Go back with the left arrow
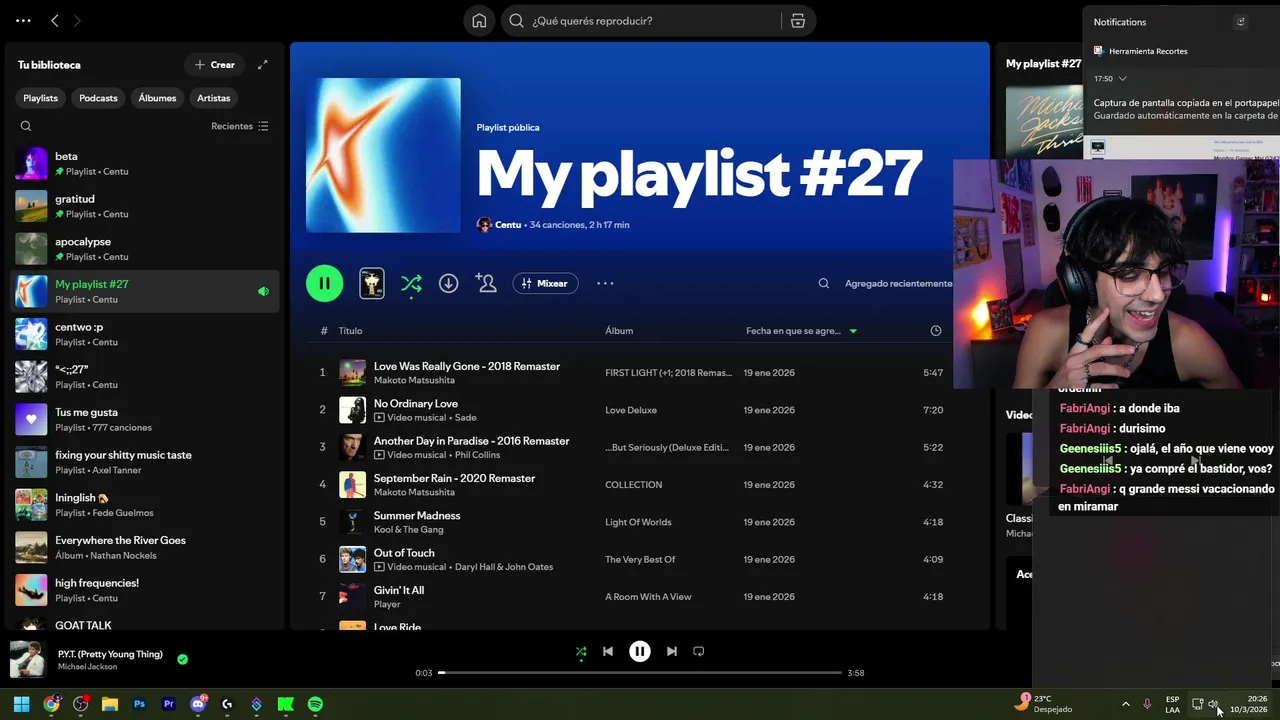 55,20
